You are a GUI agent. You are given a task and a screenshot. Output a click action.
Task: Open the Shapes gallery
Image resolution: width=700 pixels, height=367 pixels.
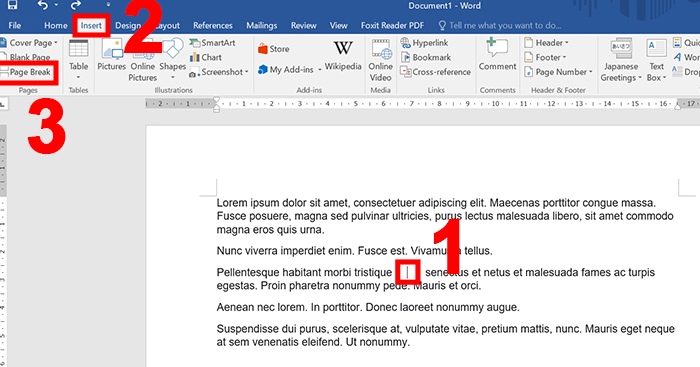point(173,59)
